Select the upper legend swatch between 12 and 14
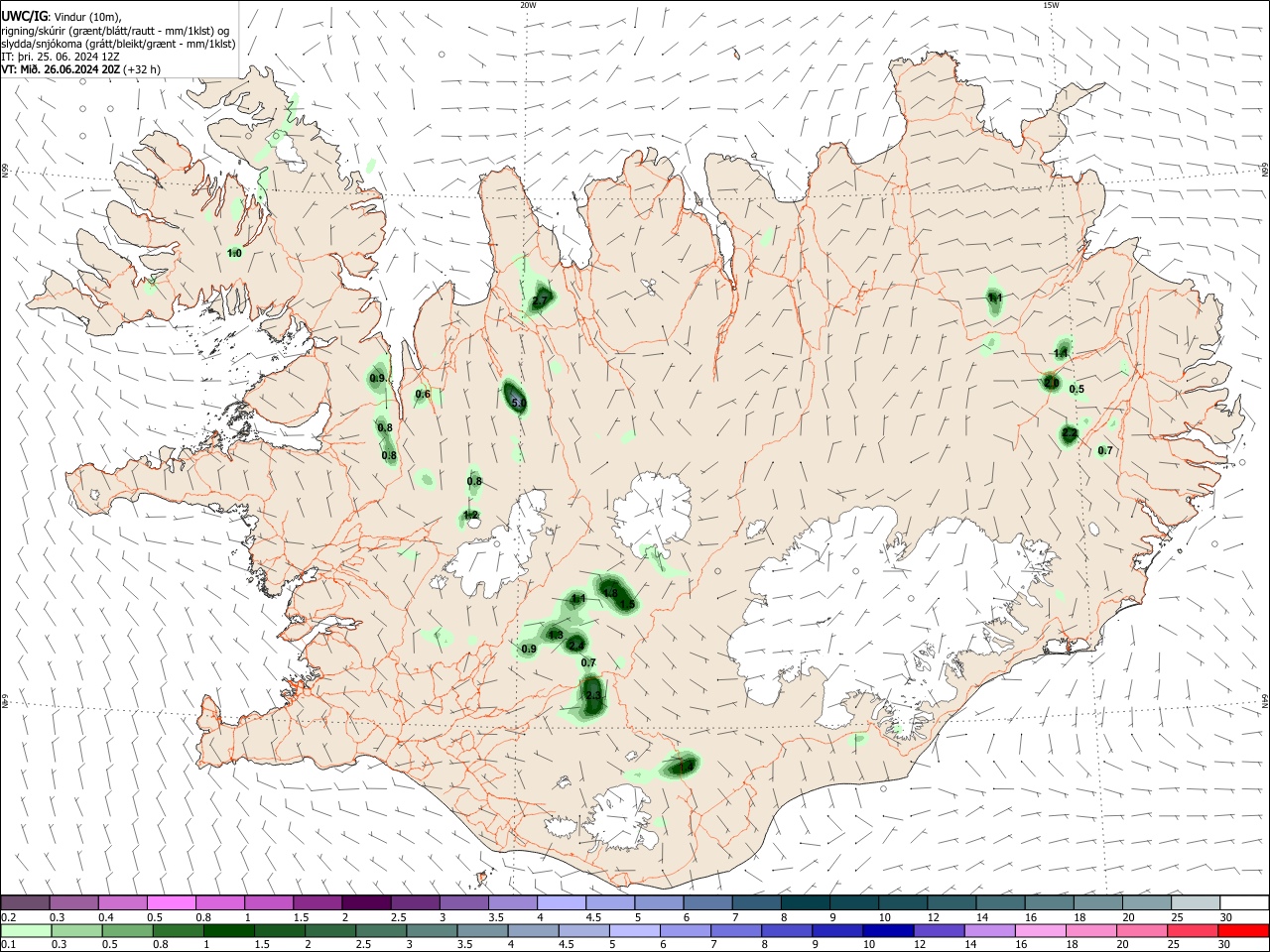Viewport: 1270px width, 952px height. (x=952, y=903)
